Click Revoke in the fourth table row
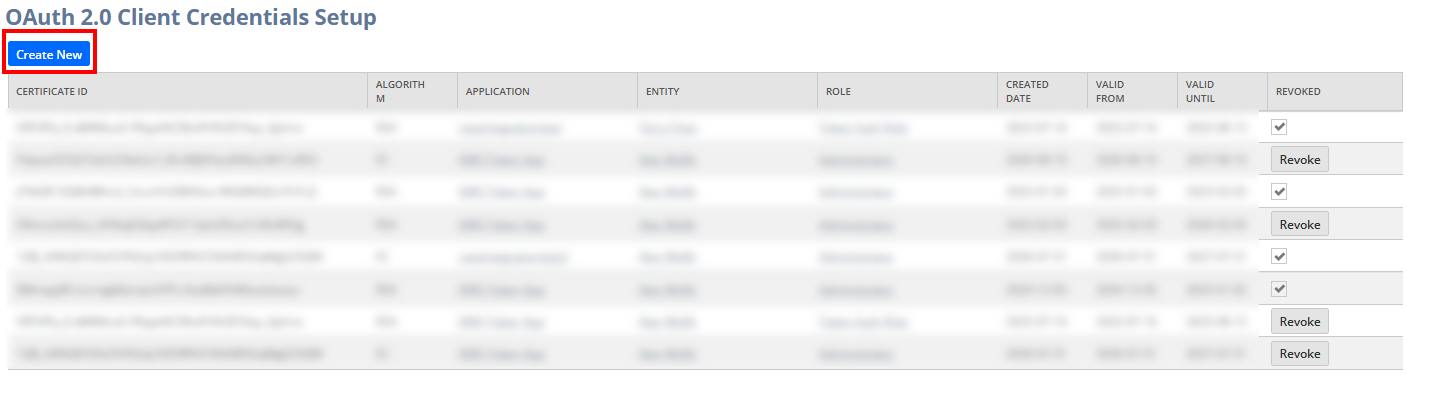Image resolution: width=1451 pixels, height=402 pixels. click(x=1300, y=224)
